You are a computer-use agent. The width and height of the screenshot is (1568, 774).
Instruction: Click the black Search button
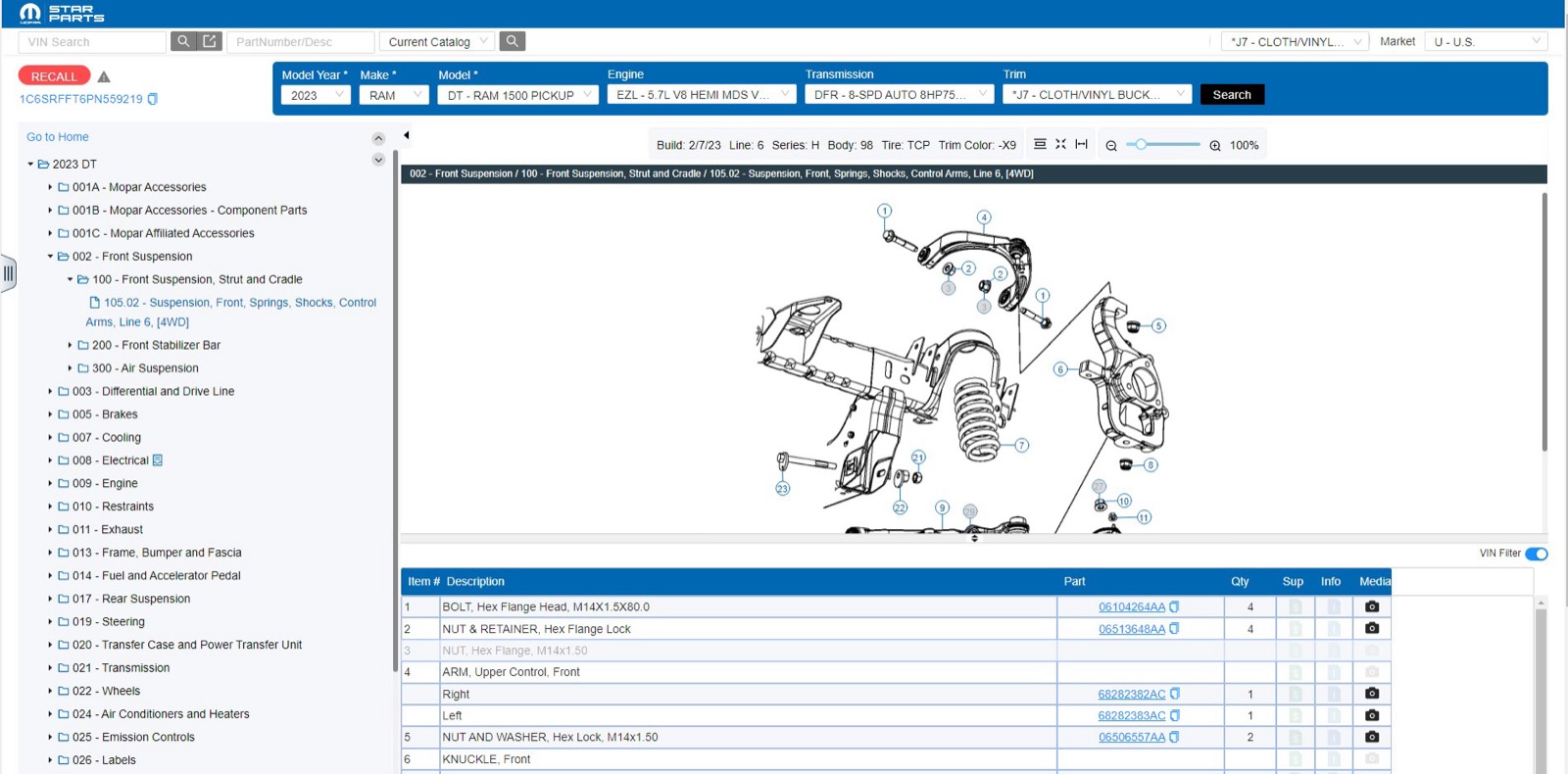tap(1232, 95)
